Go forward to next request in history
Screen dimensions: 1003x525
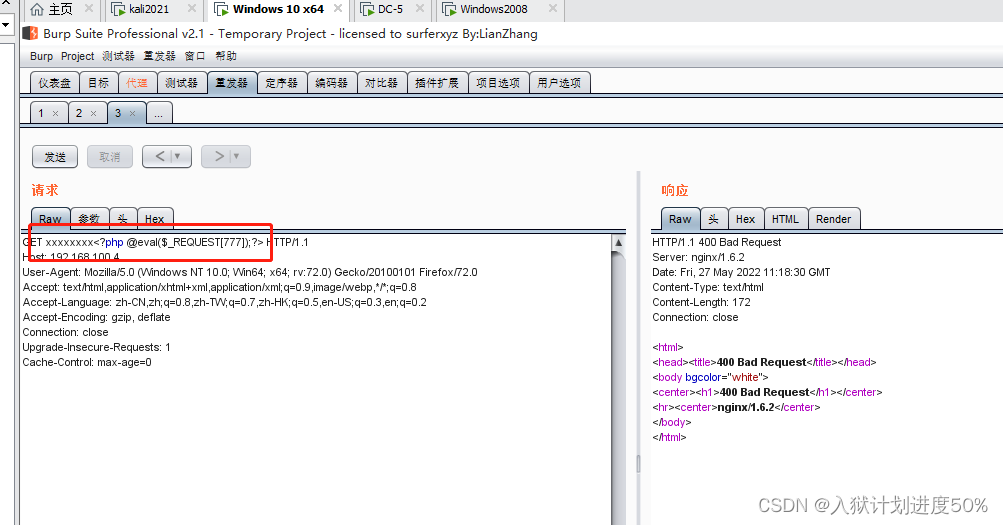(x=219, y=156)
